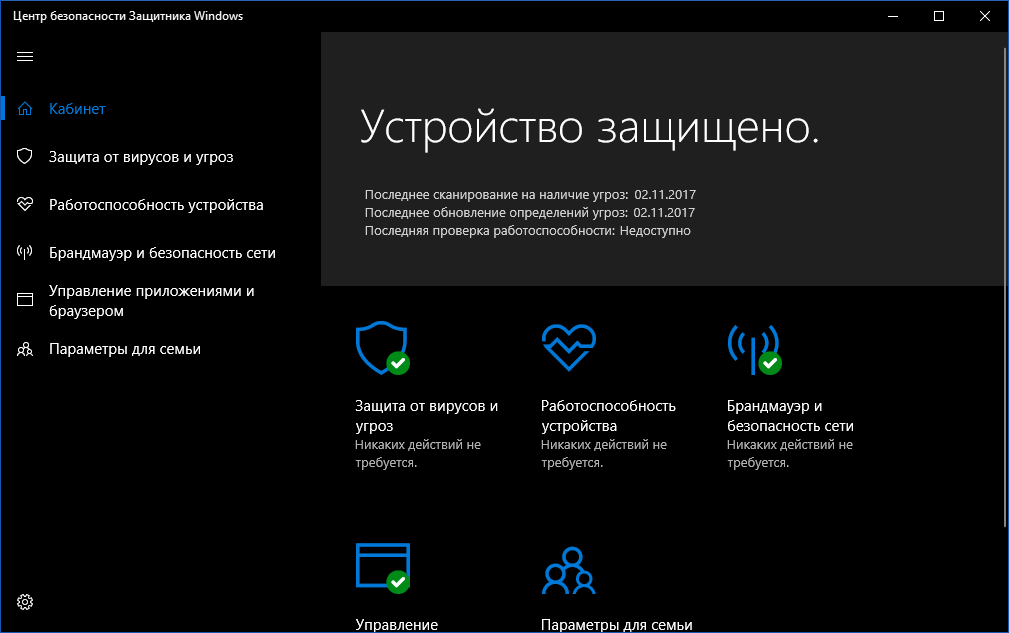
Task: Click the green checkmark badge on the firewall tile
Action: 772,361
